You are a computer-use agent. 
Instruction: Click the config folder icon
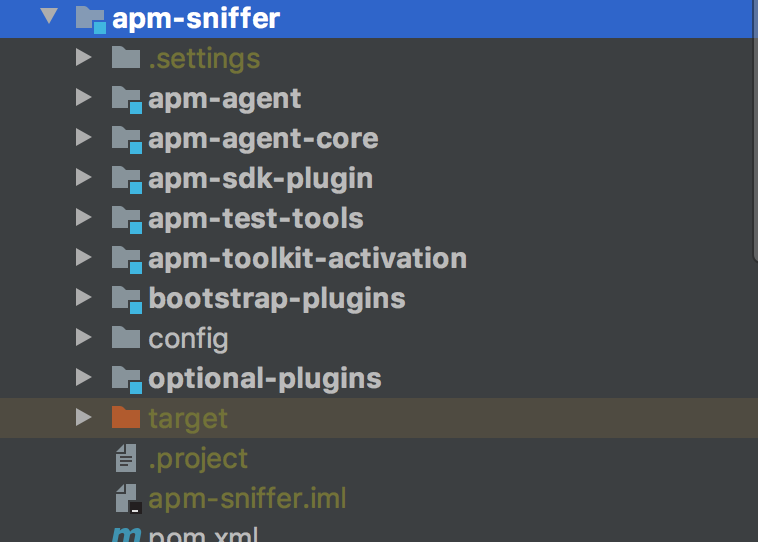click(x=126, y=338)
